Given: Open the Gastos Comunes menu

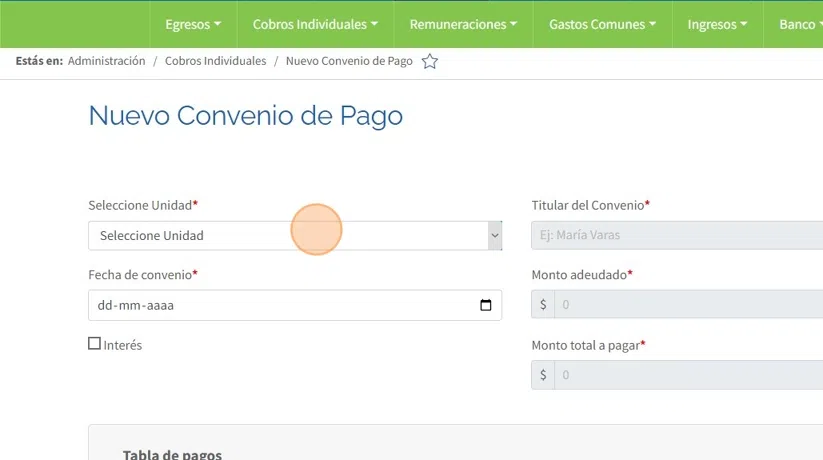Looking at the screenshot, I should click(x=603, y=25).
